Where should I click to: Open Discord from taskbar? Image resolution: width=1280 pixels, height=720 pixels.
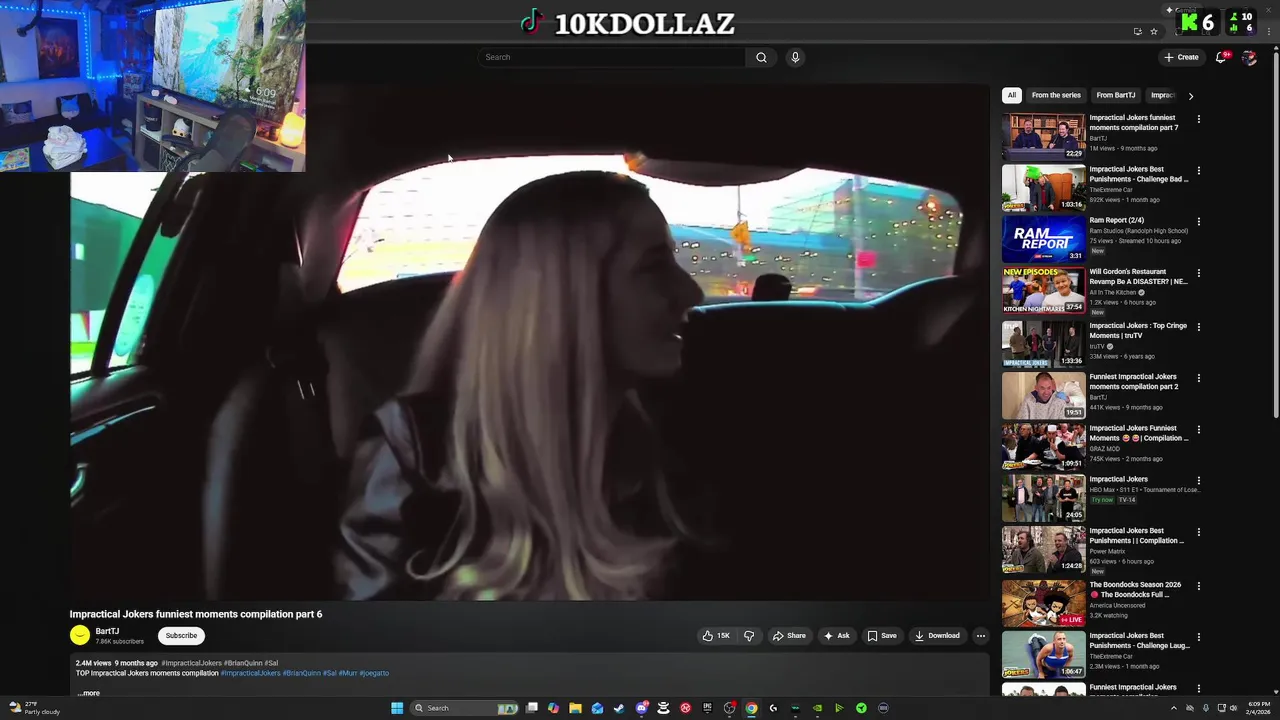pos(641,708)
